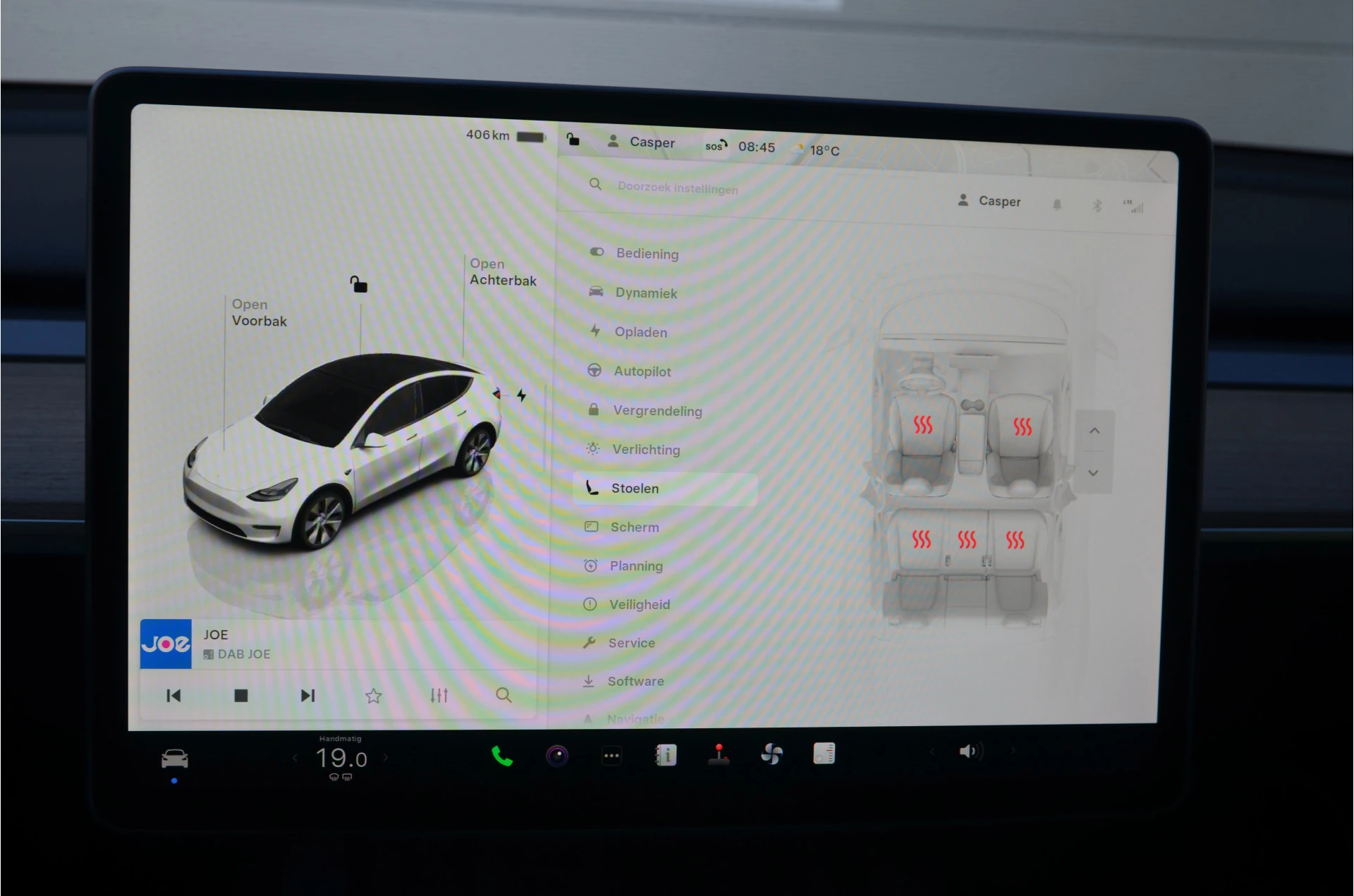Toggle the driver seat heater
The width and height of the screenshot is (1354, 896).
point(925,426)
